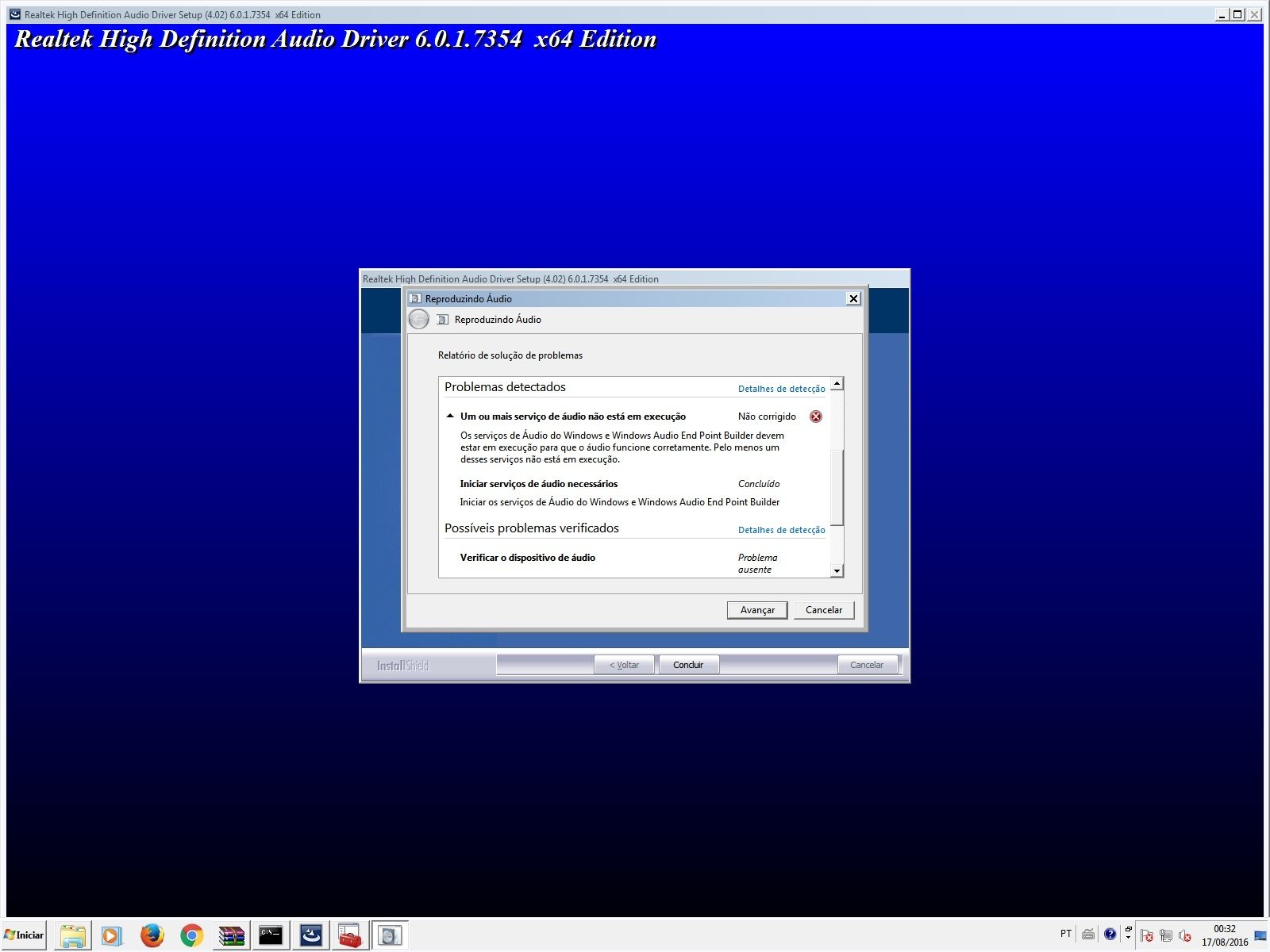Click the 'Problemas detectados' heading
The height and width of the screenshot is (952, 1270).
tap(505, 387)
